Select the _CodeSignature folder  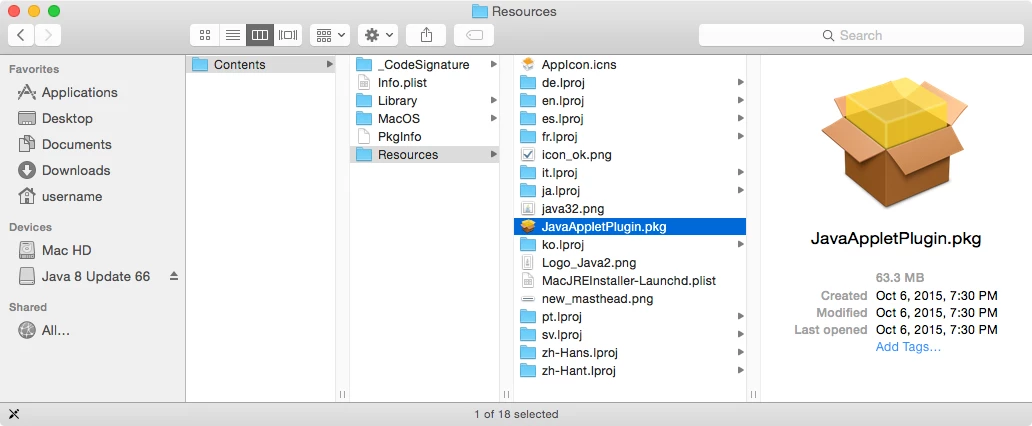(425, 65)
